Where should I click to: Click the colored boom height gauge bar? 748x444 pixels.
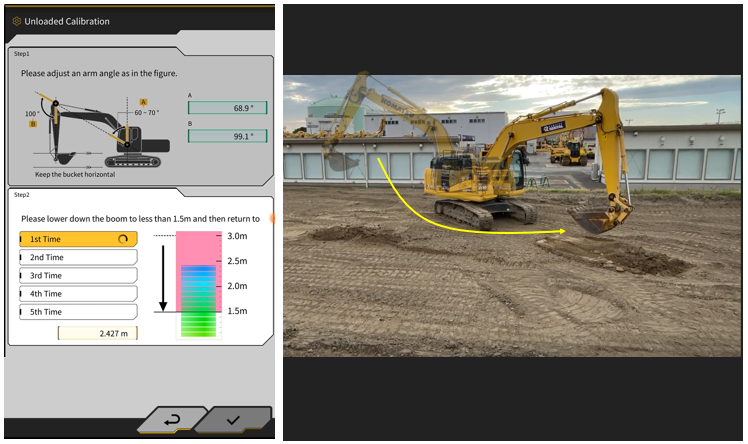click(196, 285)
